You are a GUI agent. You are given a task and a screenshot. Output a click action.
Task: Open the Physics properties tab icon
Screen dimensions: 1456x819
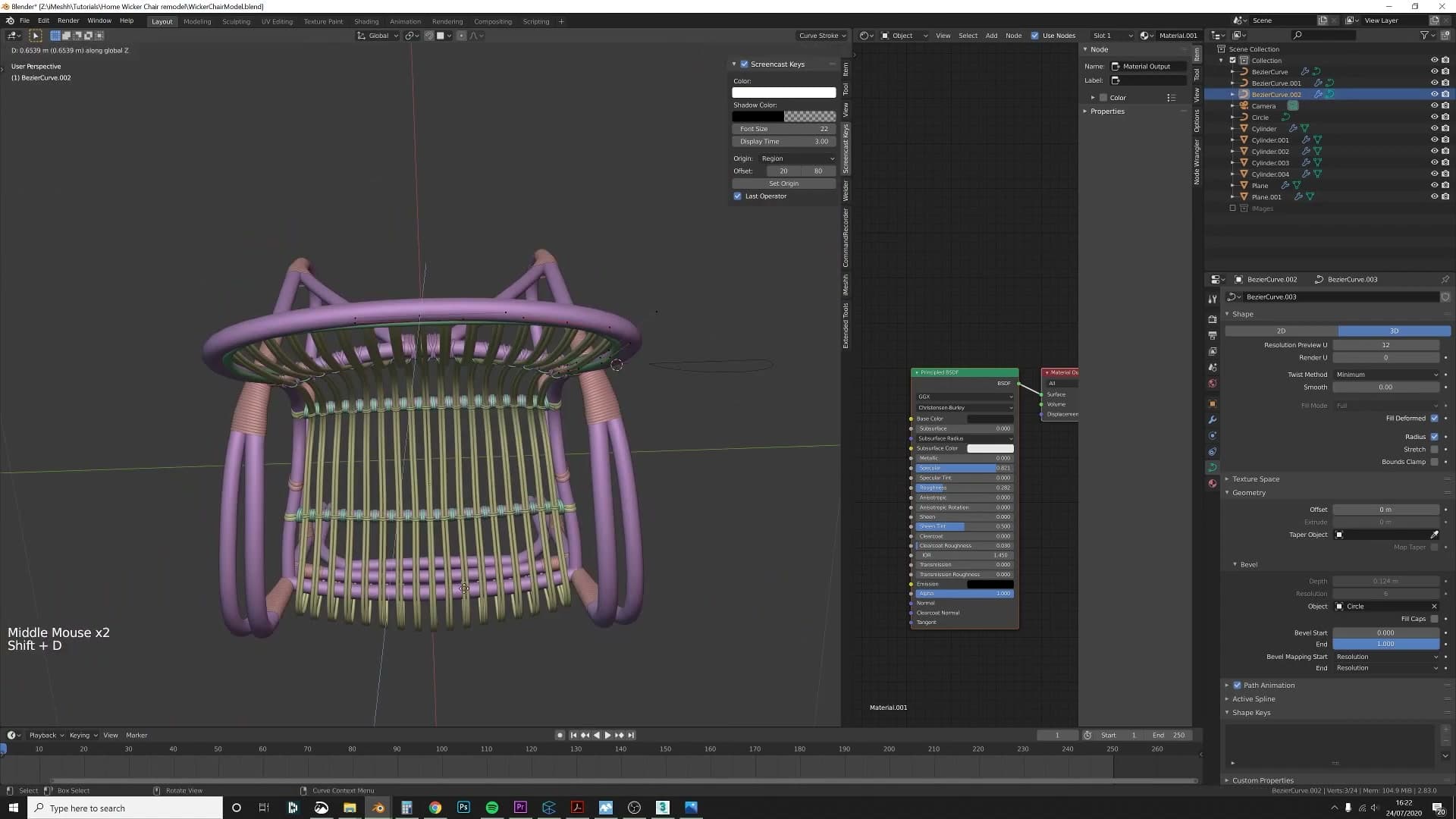click(1213, 435)
